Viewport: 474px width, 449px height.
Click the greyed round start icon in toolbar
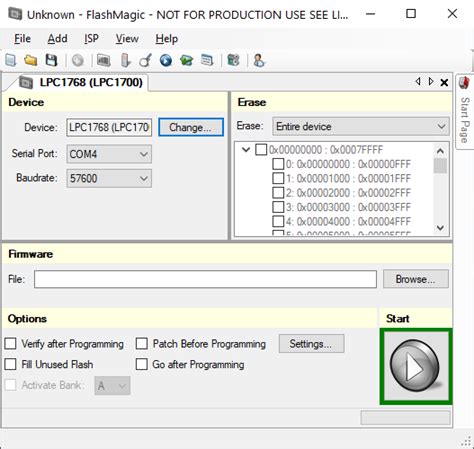point(78,61)
